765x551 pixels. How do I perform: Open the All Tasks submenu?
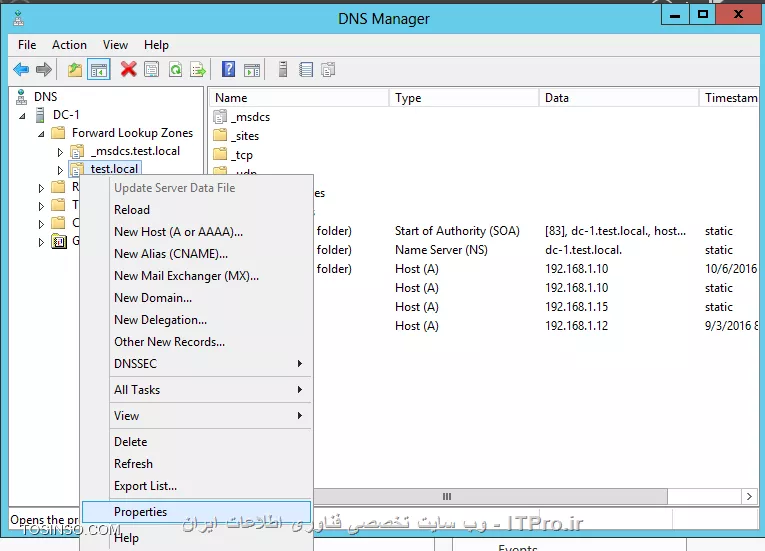[x=210, y=389]
